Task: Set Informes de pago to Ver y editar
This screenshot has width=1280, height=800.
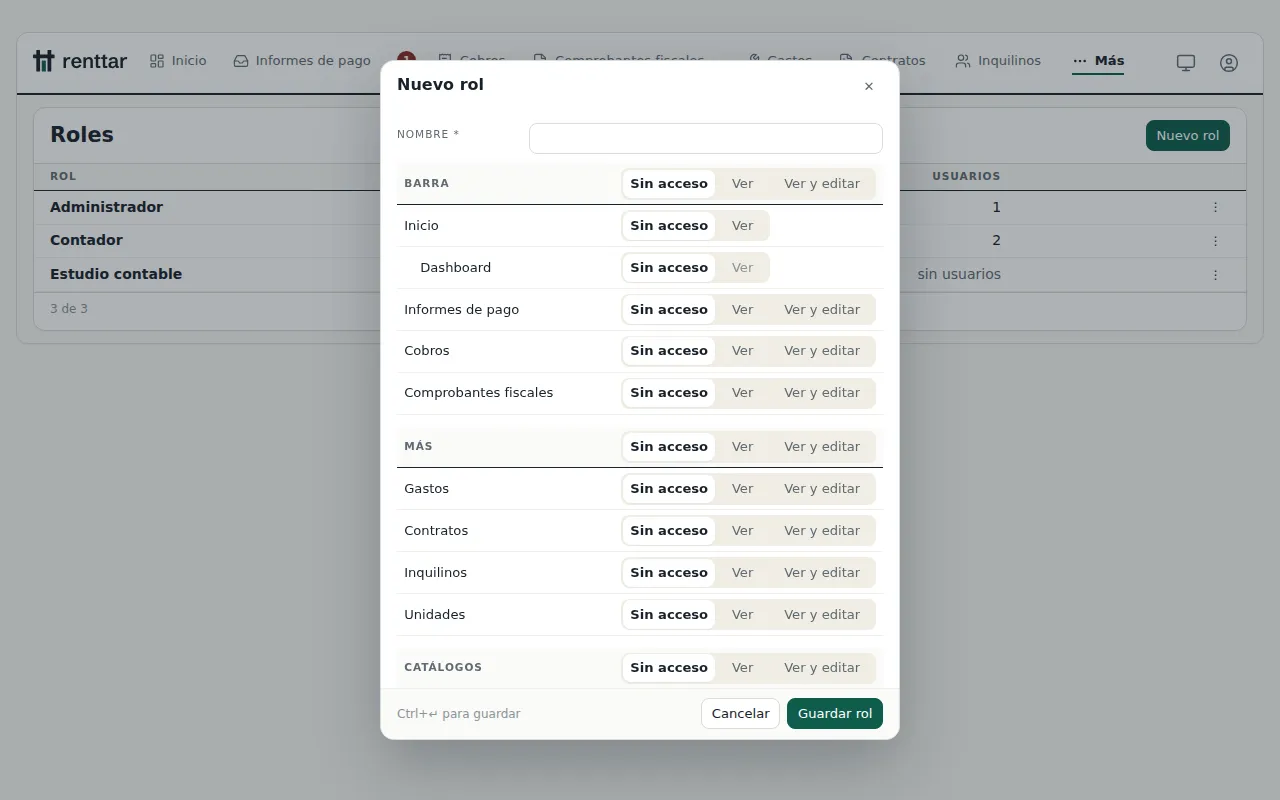Action: tap(822, 310)
